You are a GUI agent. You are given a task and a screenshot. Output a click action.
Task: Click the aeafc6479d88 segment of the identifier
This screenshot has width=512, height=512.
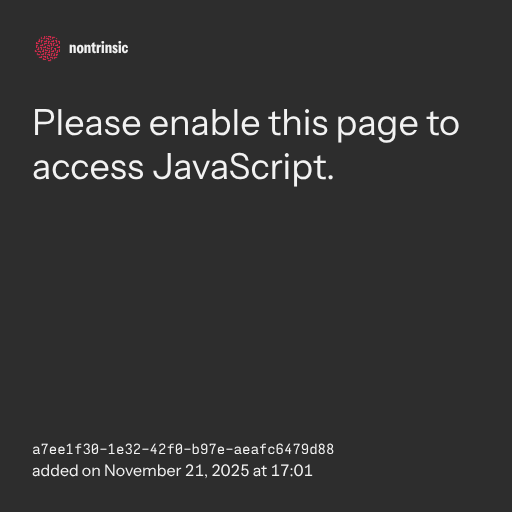click(x=284, y=449)
